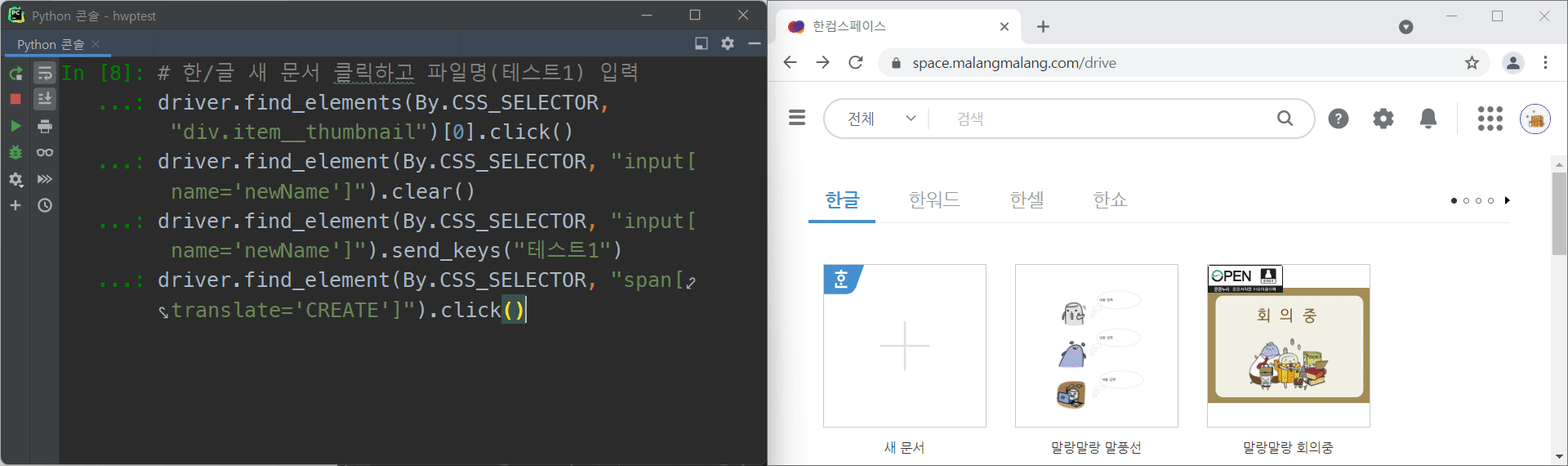
Task: Open the user account avatar
Action: coord(1535,119)
